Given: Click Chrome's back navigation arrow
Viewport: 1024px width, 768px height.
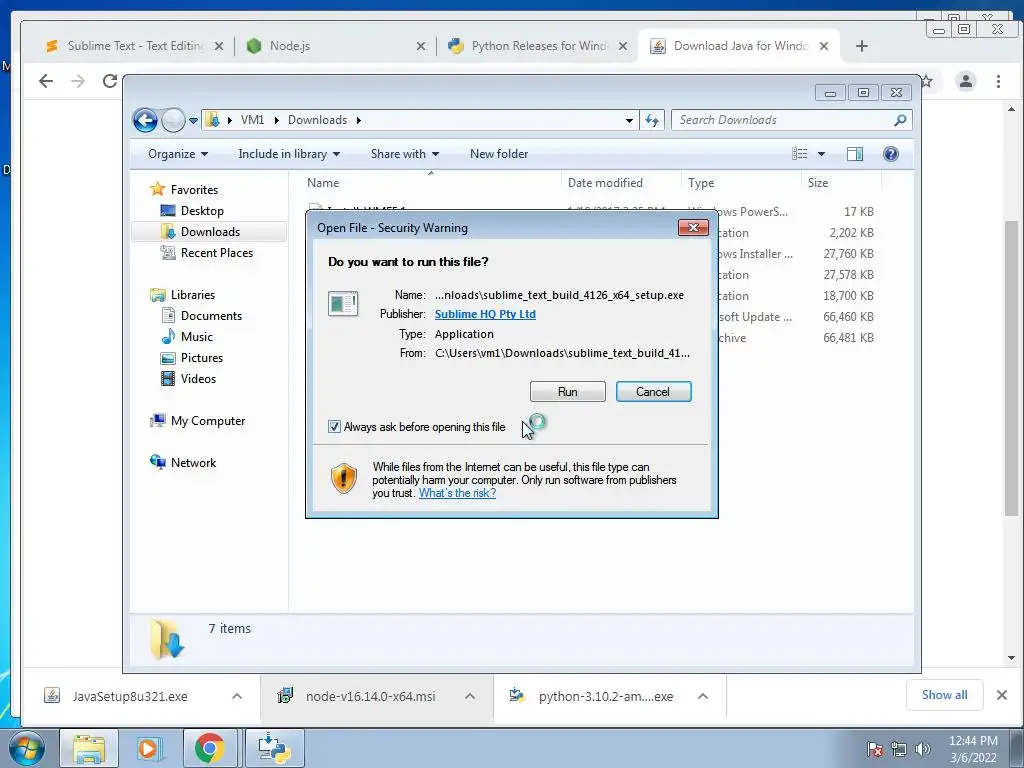Looking at the screenshot, I should pyautogui.click(x=46, y=81).
